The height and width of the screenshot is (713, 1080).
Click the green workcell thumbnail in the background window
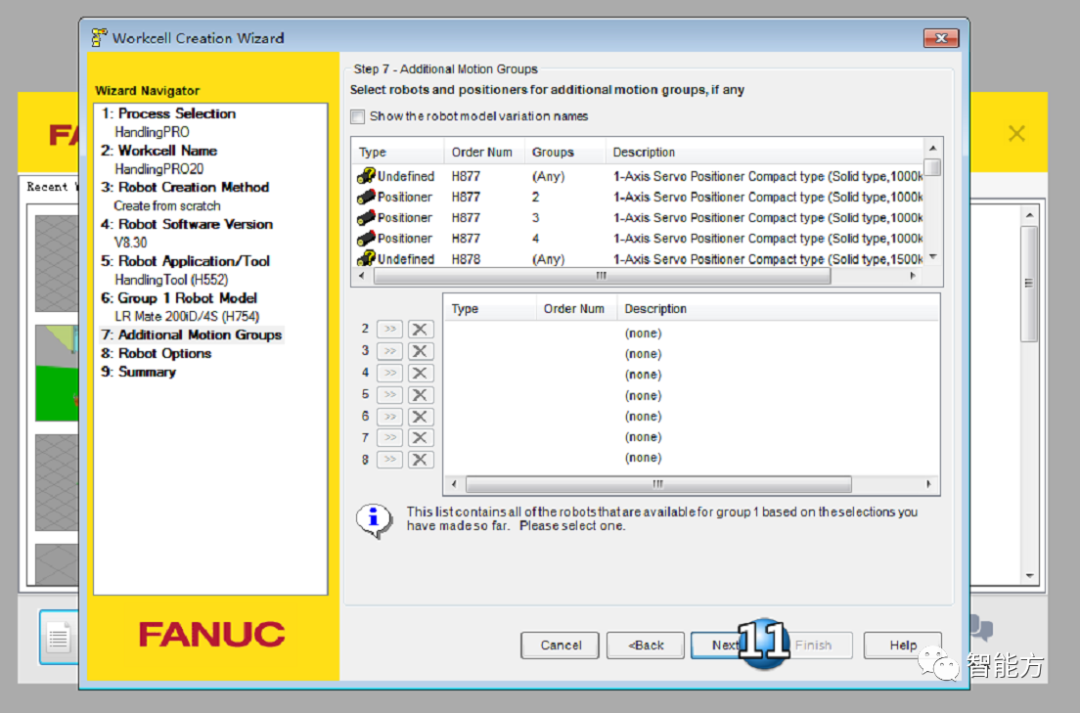coord(56,373)
